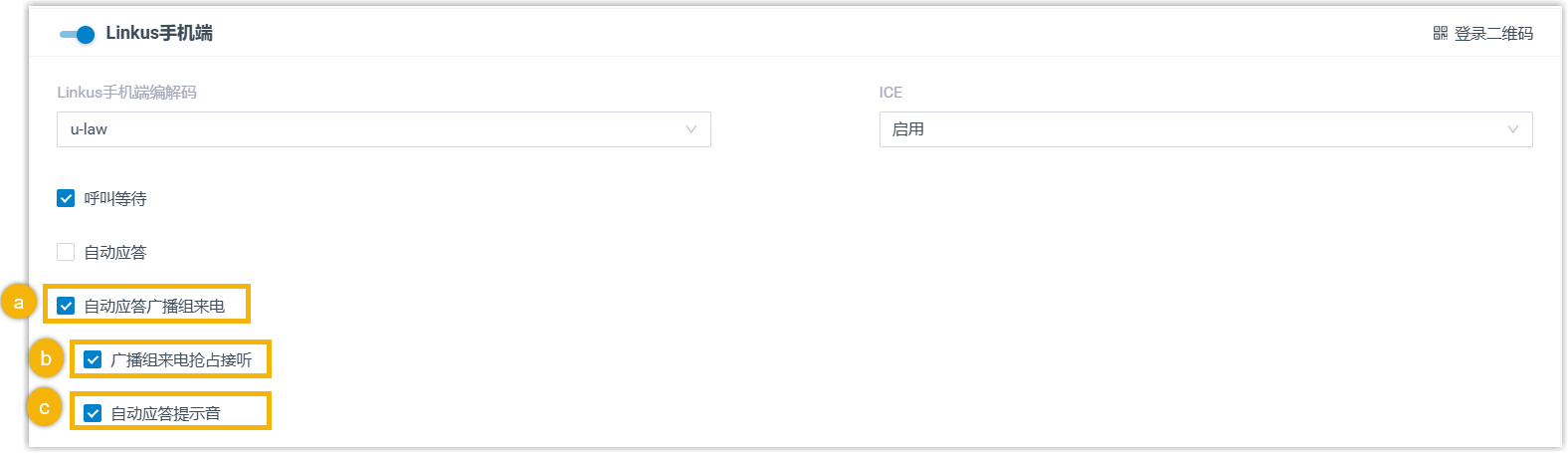Click the chevron arrow in the ICE field
This screenshot has height=453, width=1568.
coord(1513,129)
